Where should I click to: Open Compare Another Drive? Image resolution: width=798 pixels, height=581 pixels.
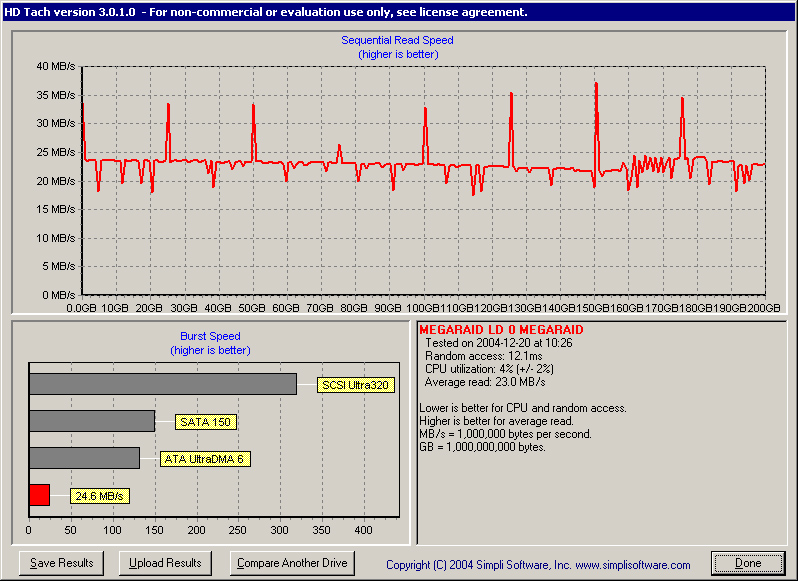[292, 563]
